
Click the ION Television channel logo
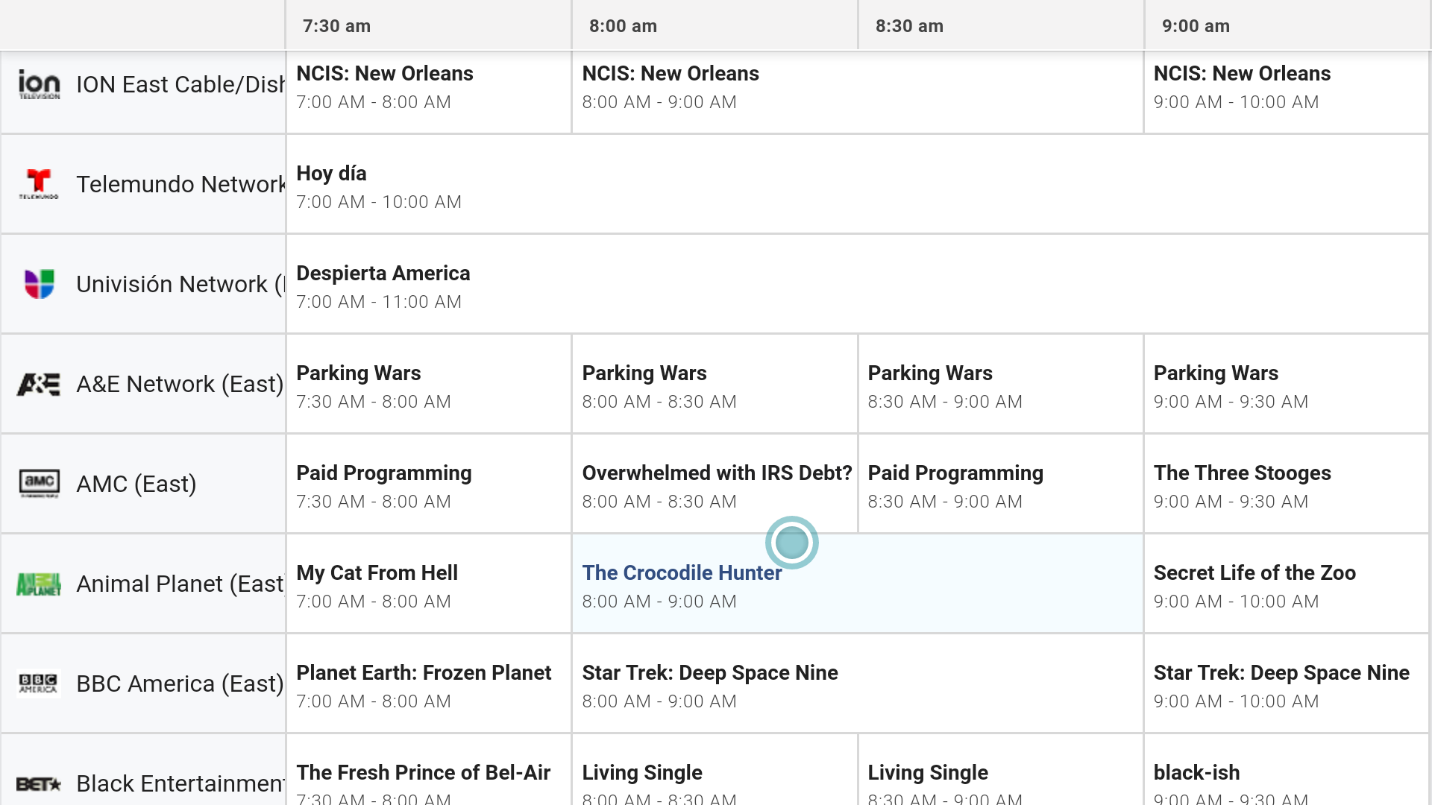coord(39,84)
